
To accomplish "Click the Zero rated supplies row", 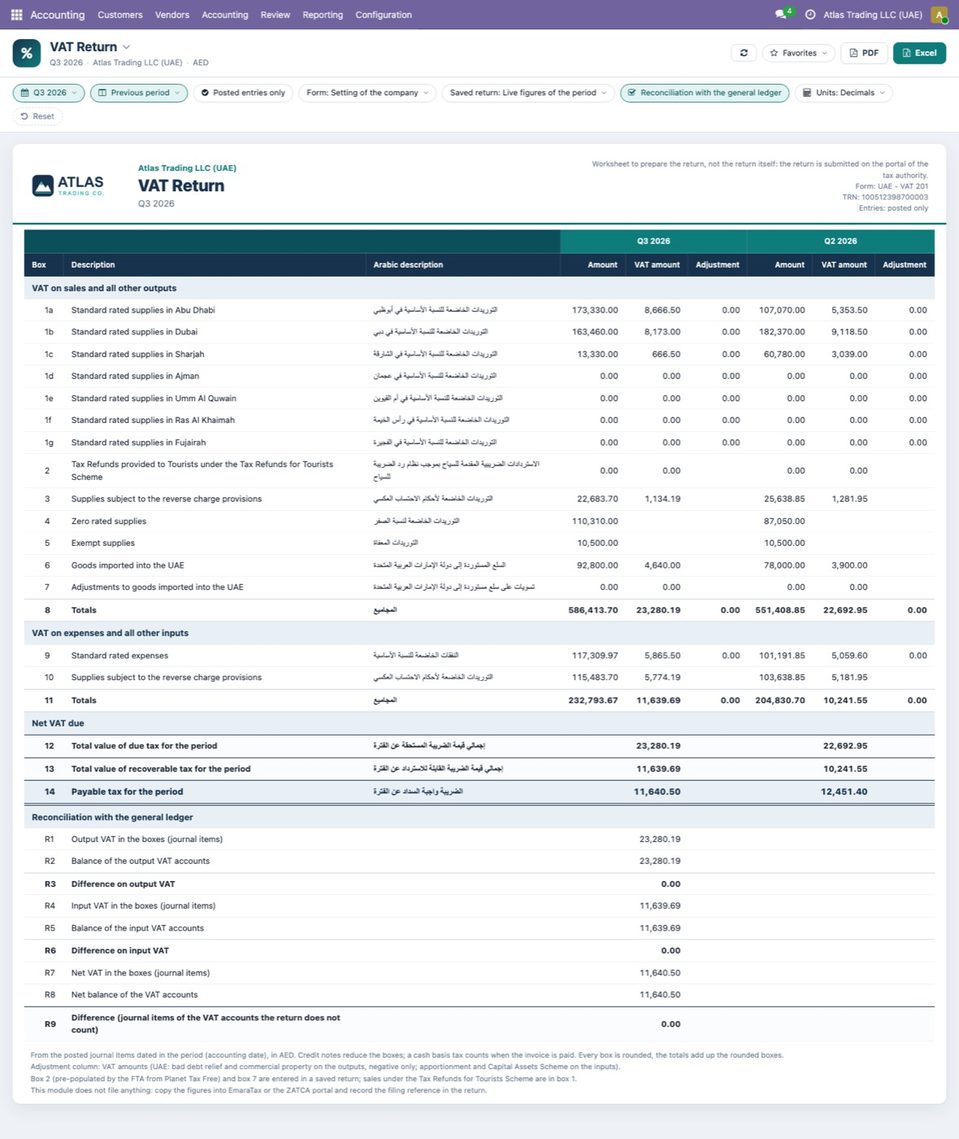I will tap(480, 522).
